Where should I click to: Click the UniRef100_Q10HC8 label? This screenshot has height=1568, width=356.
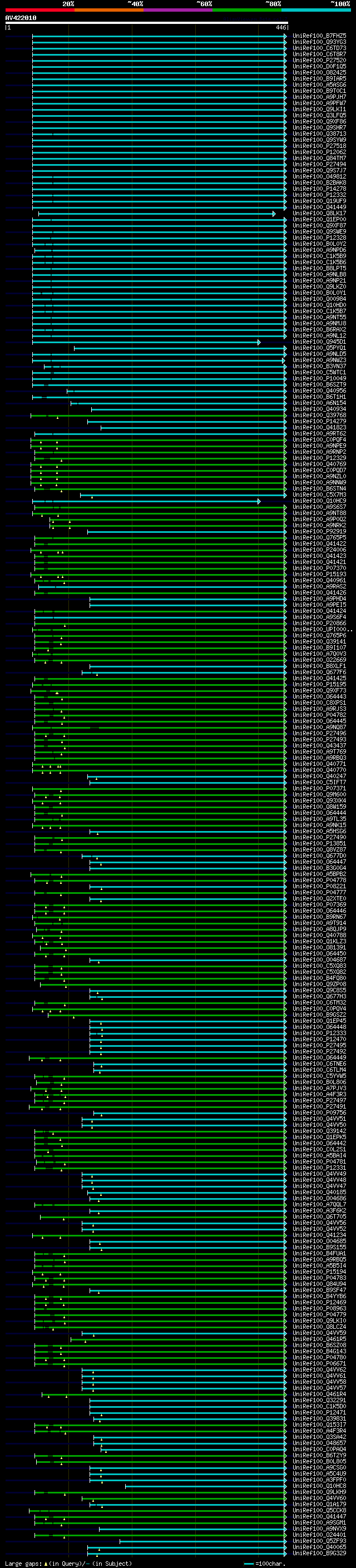pyautogui.click(x=319, y=1486)
